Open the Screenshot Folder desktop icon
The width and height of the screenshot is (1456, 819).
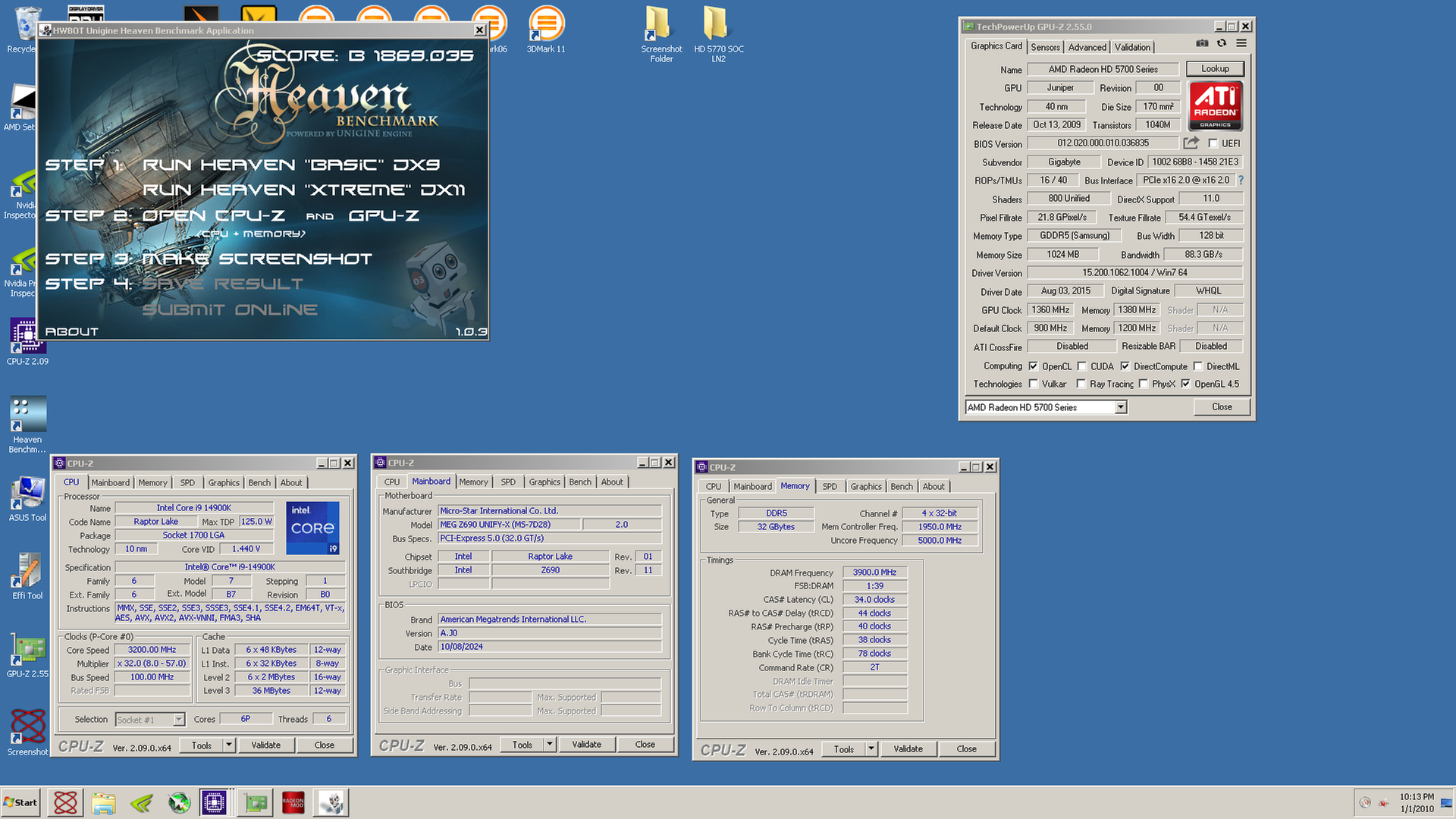tap(661, 34)
